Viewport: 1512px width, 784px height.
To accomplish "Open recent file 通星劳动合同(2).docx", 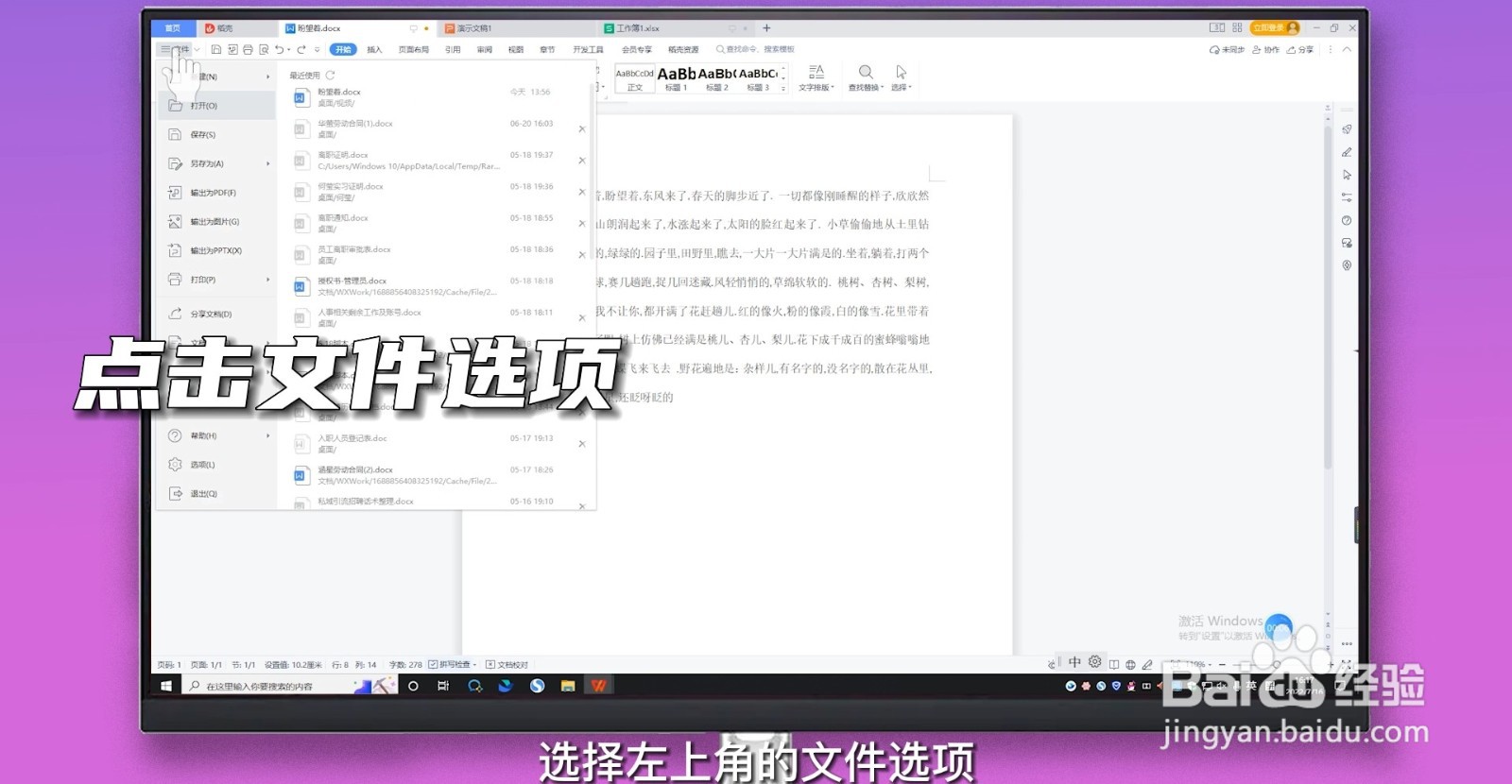I will coord(434,475).
